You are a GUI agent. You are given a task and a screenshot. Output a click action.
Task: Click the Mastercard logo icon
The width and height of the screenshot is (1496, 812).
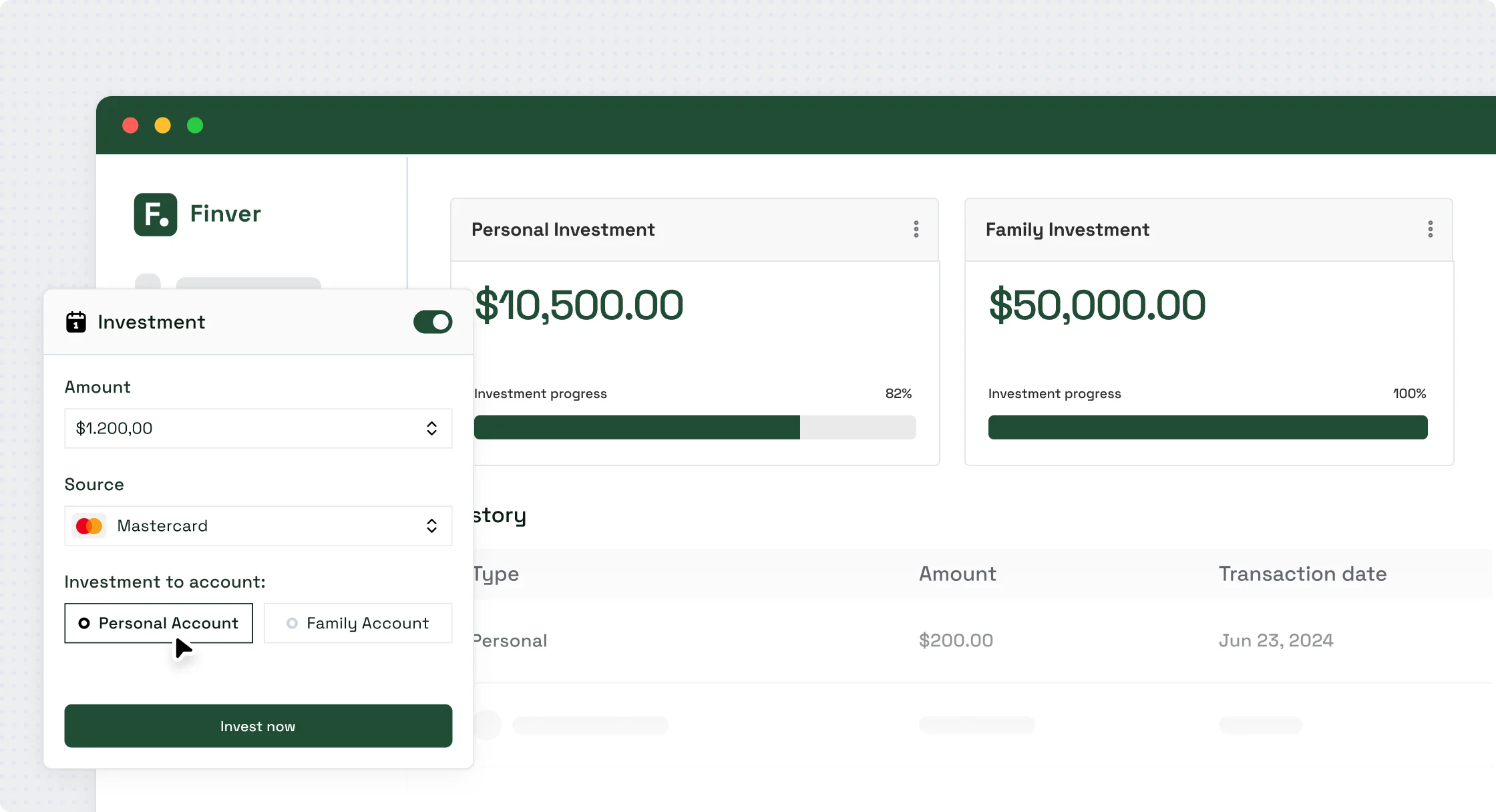pyautogui.click(x=89, y=526)
